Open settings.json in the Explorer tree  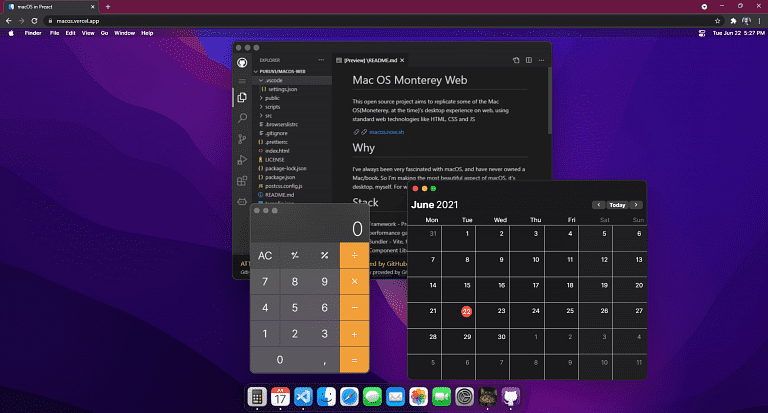click(x=282, y=89)
